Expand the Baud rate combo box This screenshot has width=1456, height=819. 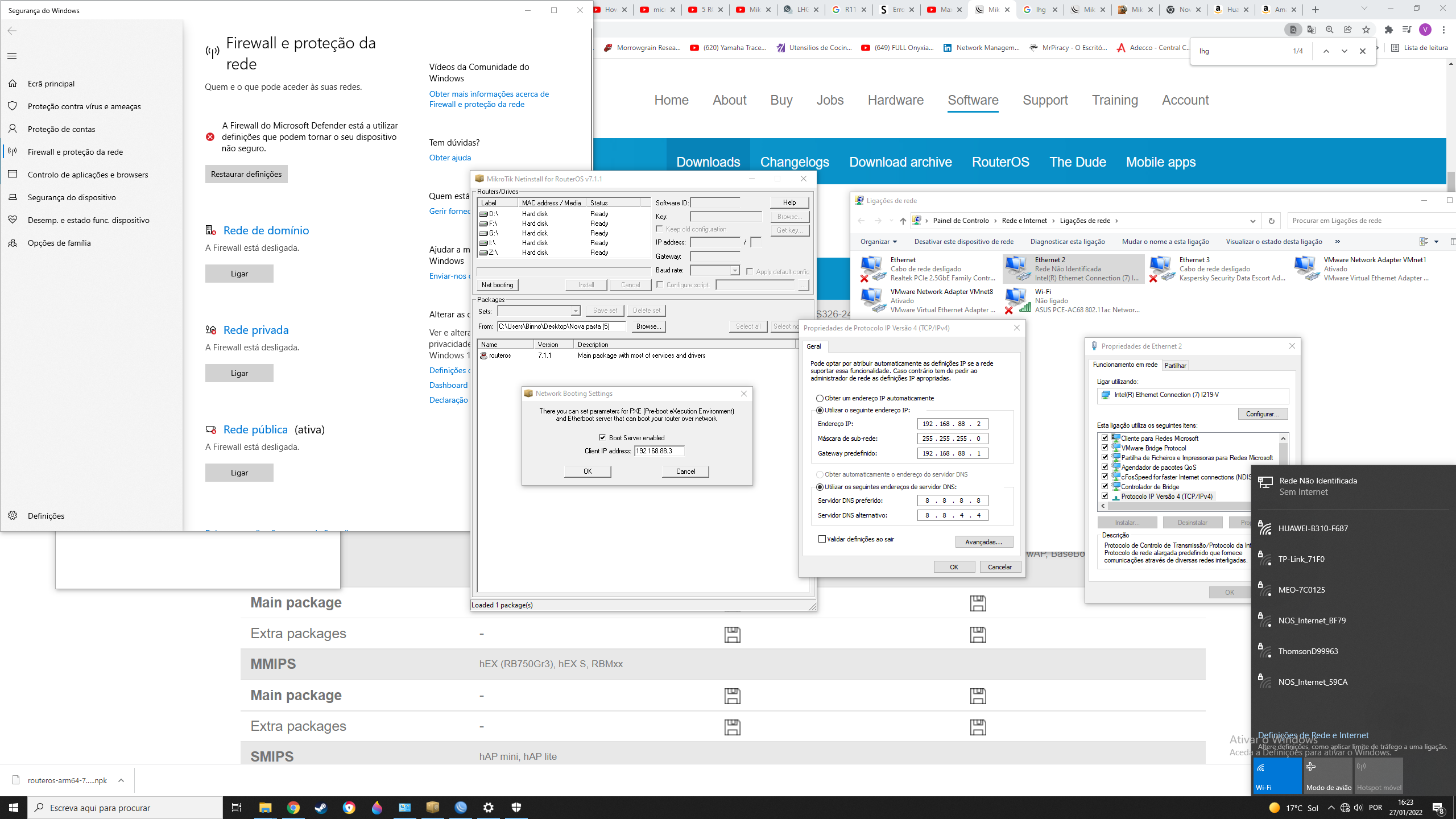734,271
